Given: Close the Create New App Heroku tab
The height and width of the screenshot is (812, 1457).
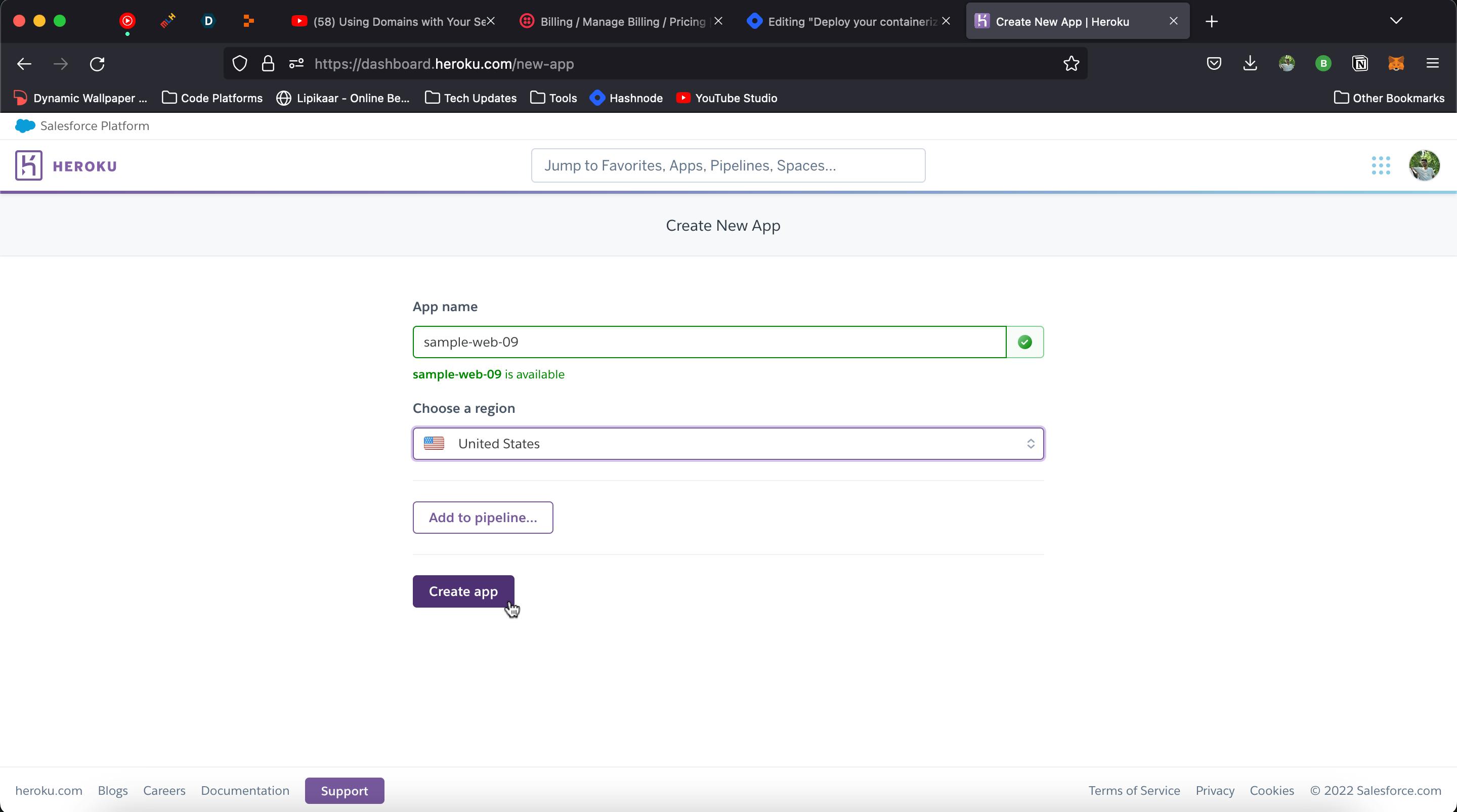Looking at the screenshot, I should (1174, 21).
